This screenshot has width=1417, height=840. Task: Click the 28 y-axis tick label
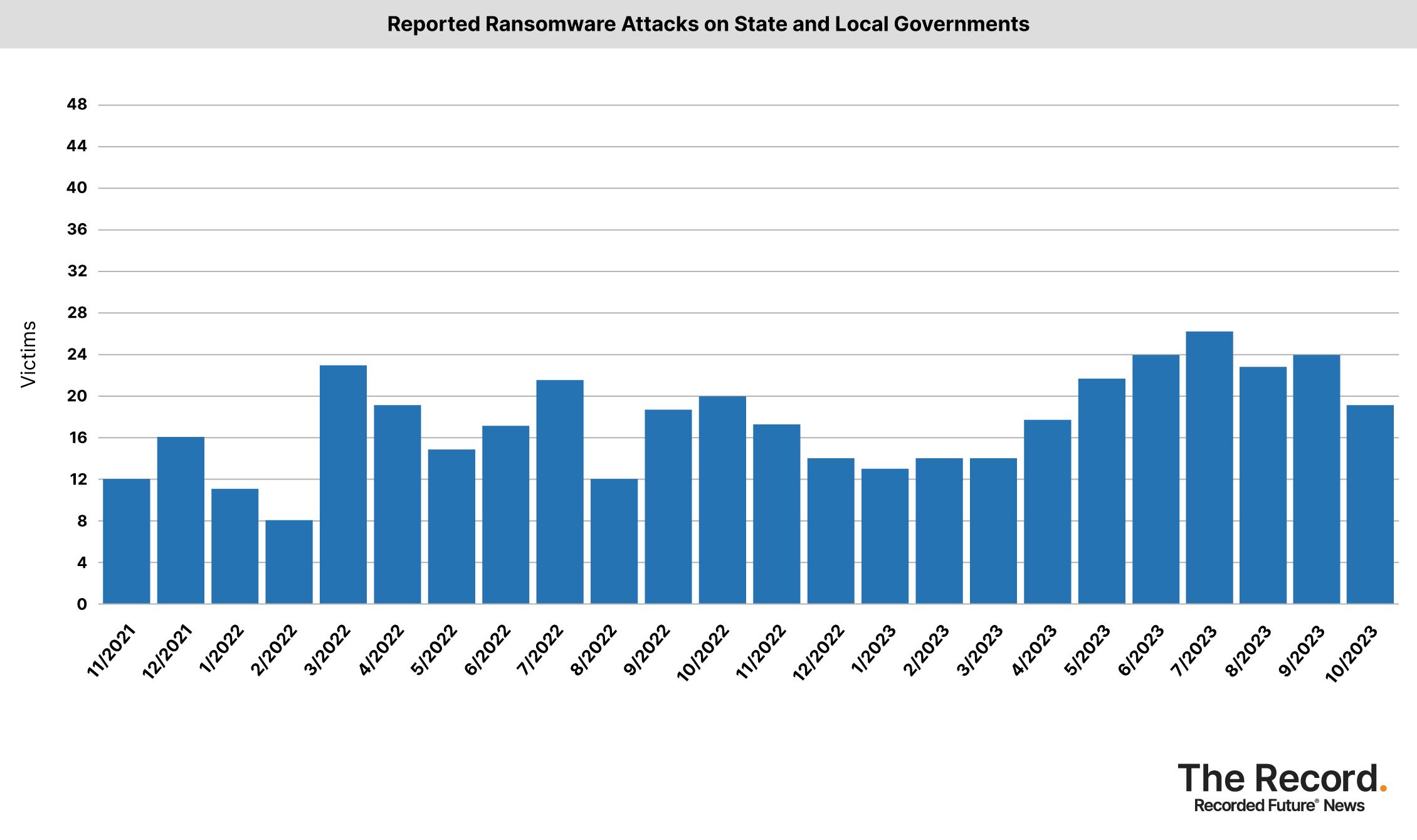coord(77,312)
